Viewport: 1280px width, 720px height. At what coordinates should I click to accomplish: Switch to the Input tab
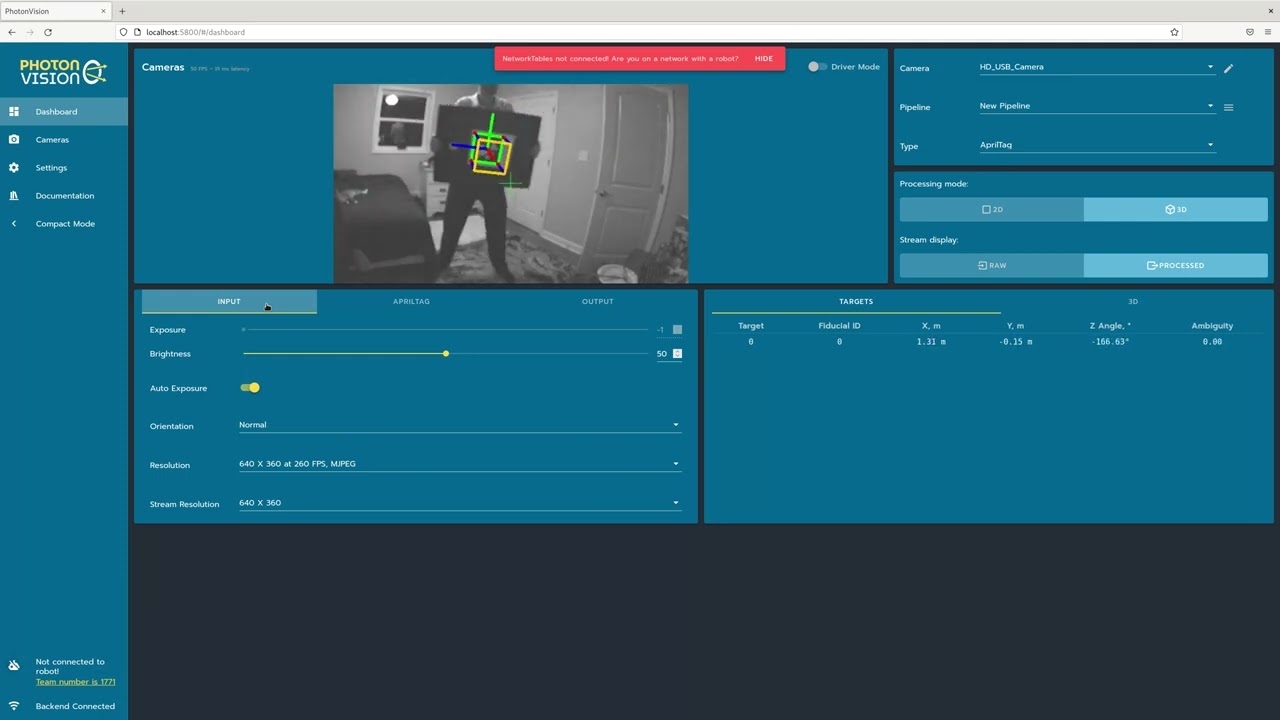229,301
